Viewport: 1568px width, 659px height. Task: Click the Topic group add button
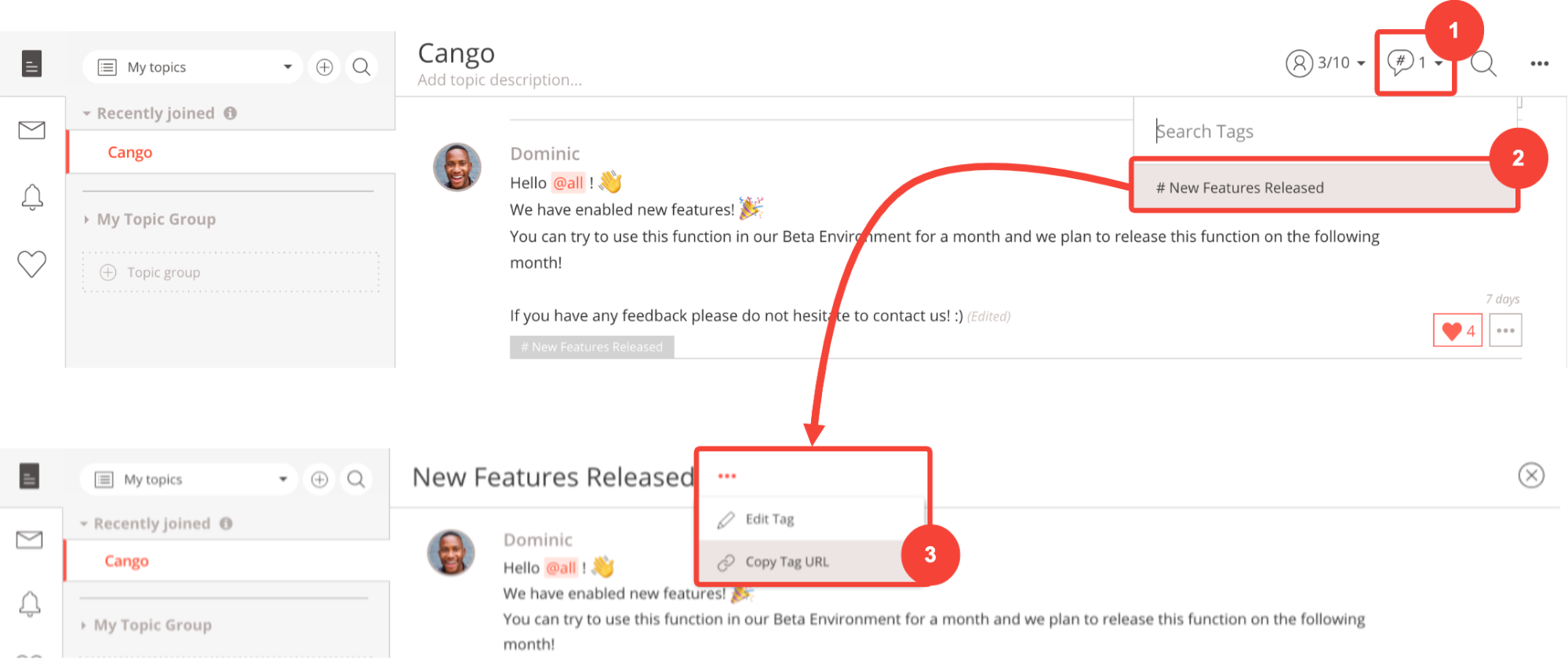[x=231, y=272]
